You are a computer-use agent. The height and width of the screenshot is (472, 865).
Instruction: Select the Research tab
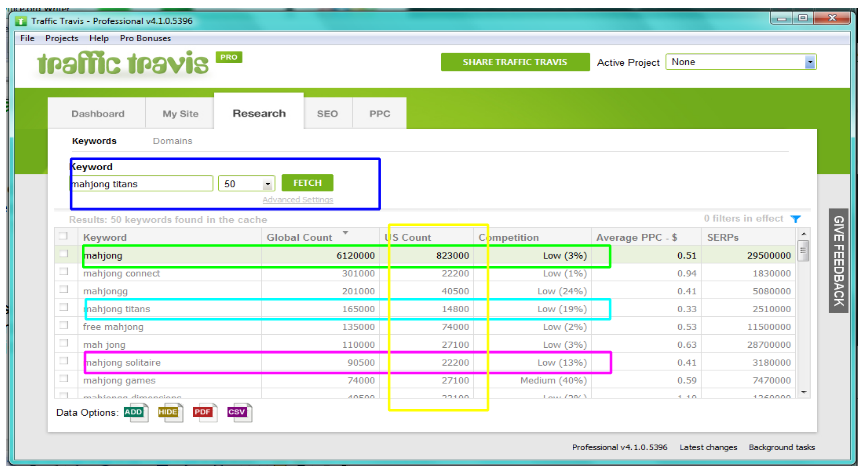pos(259,113)
